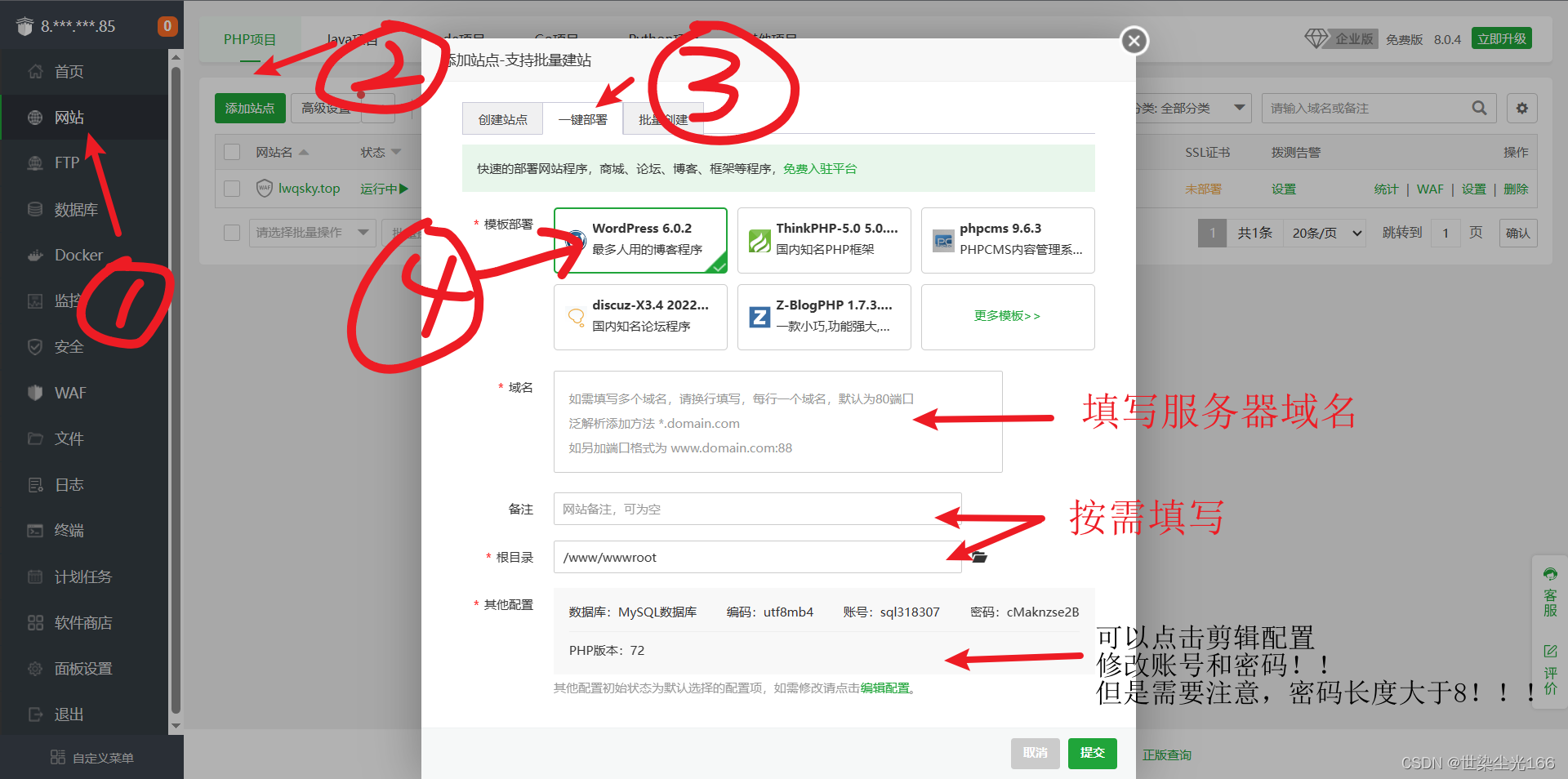Switch to the PHP项目 tab

pos(250,39)
